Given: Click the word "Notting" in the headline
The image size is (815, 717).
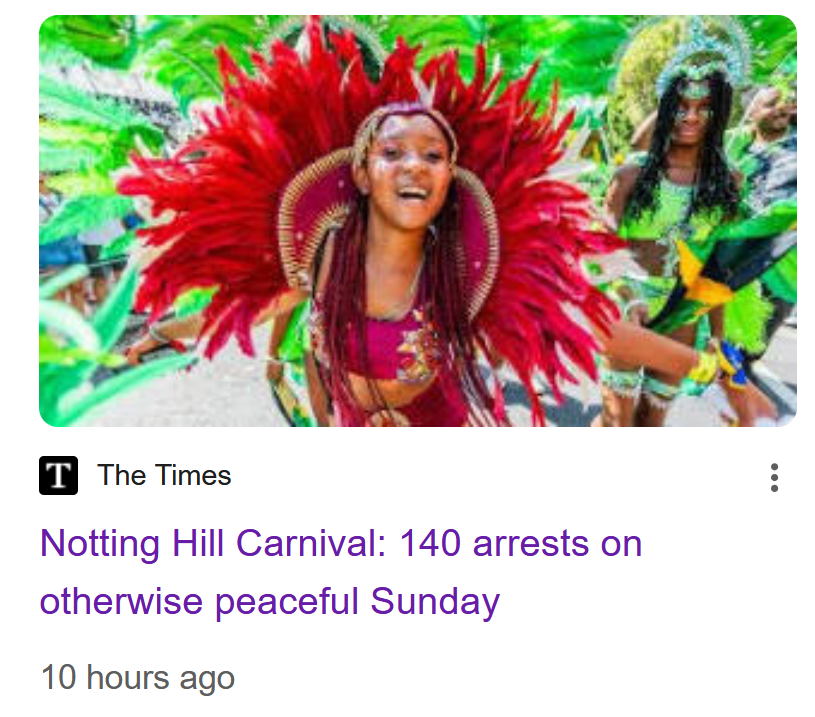Looking at the screenshot, I should [100, 544].
